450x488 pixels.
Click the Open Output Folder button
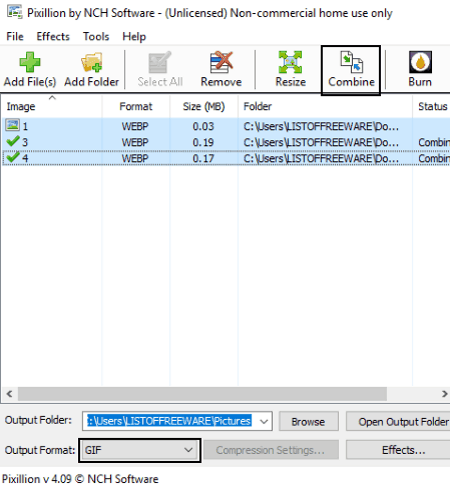398,422
